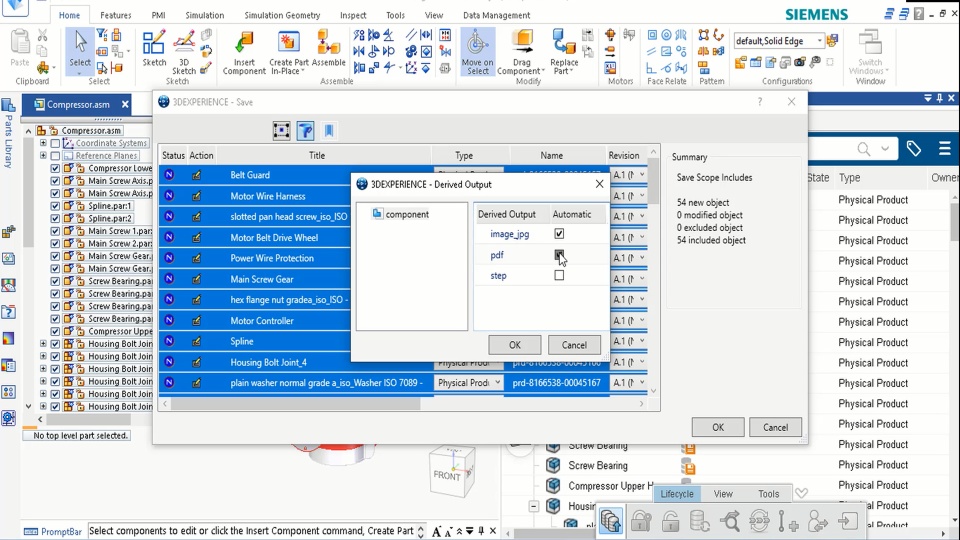The width and height of the screenshot is (960, 540).
Task: Click the Save table horizontal scrollbar
Action: pos(296,404)
